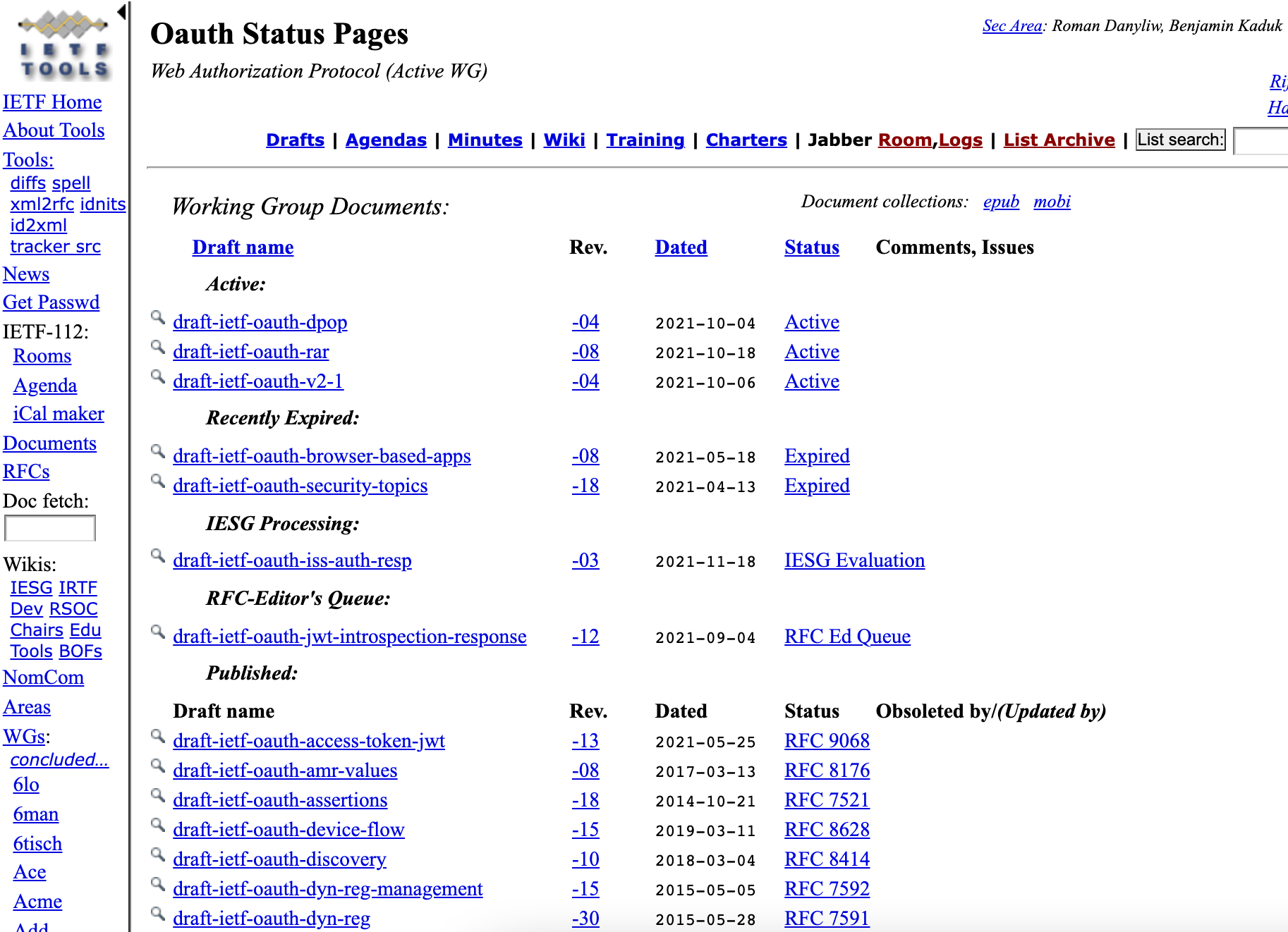Open the iCal maker link
The image size is (1288, 932).
[59, 414]
